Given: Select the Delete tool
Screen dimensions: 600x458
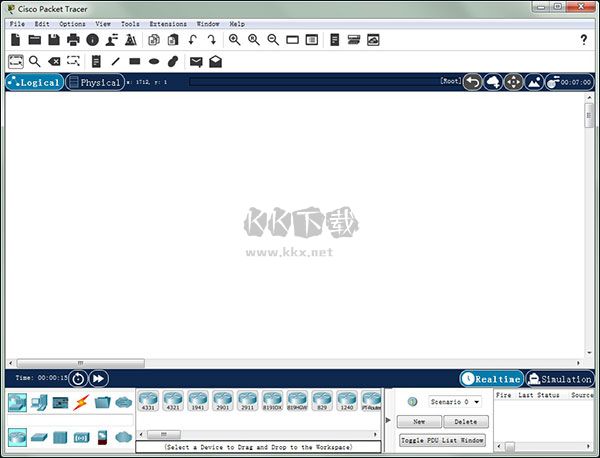Looking at the screenshot, I should [54, 61].
